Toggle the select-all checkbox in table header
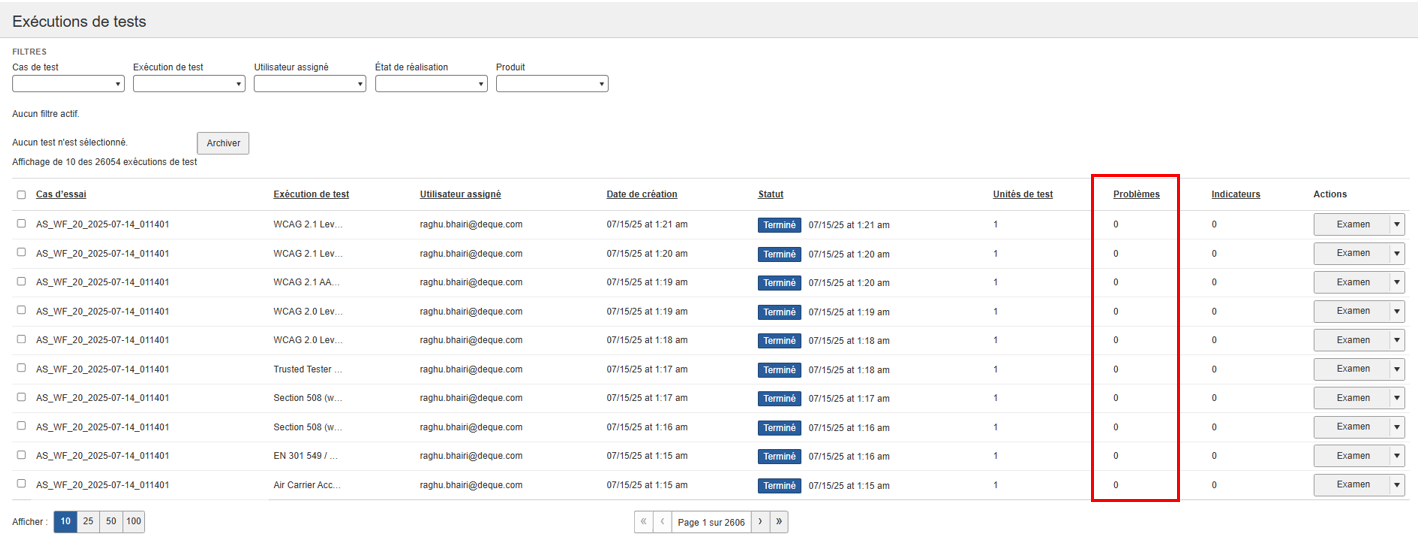Viewport: 1418px width, 542px height. point(21,195)
